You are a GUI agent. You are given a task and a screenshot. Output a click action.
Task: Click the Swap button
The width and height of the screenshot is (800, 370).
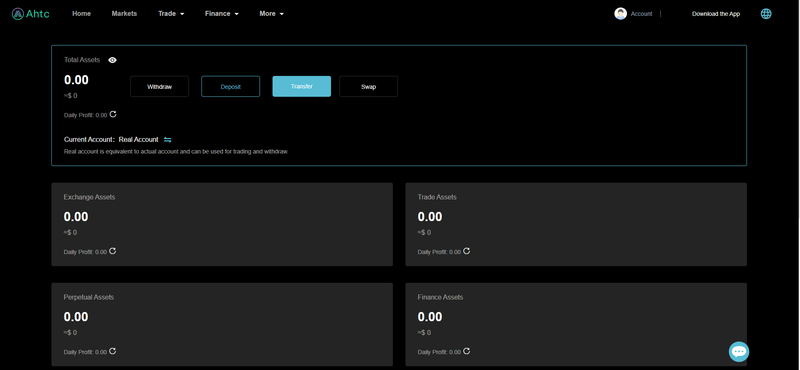368,87
